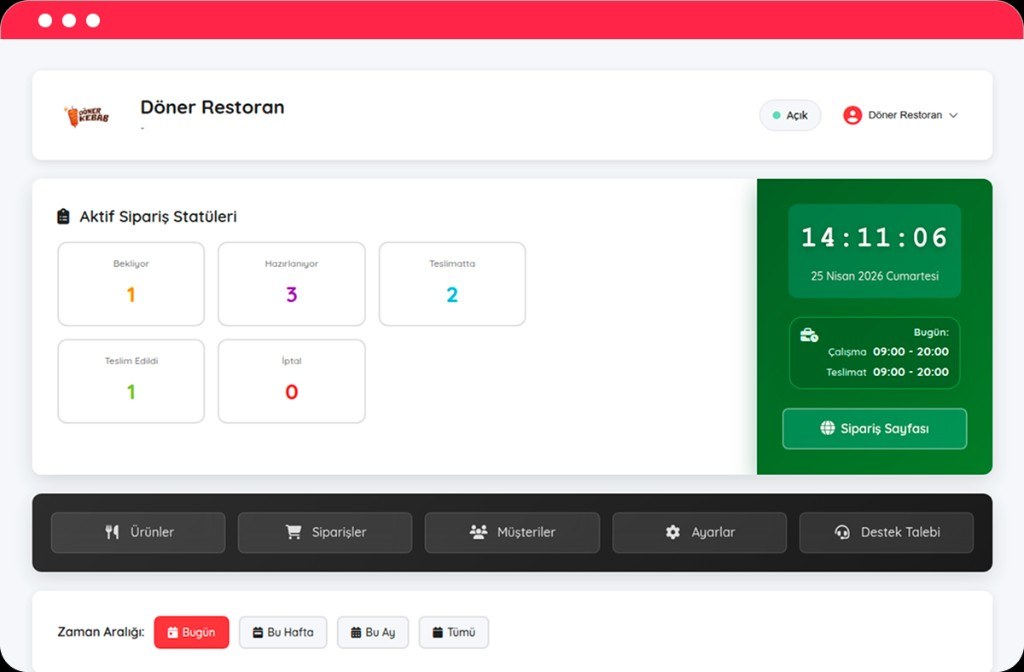Click the date 25 Nisan 2026 Cumartesi
1024x672 pixels.
[874, 276]
